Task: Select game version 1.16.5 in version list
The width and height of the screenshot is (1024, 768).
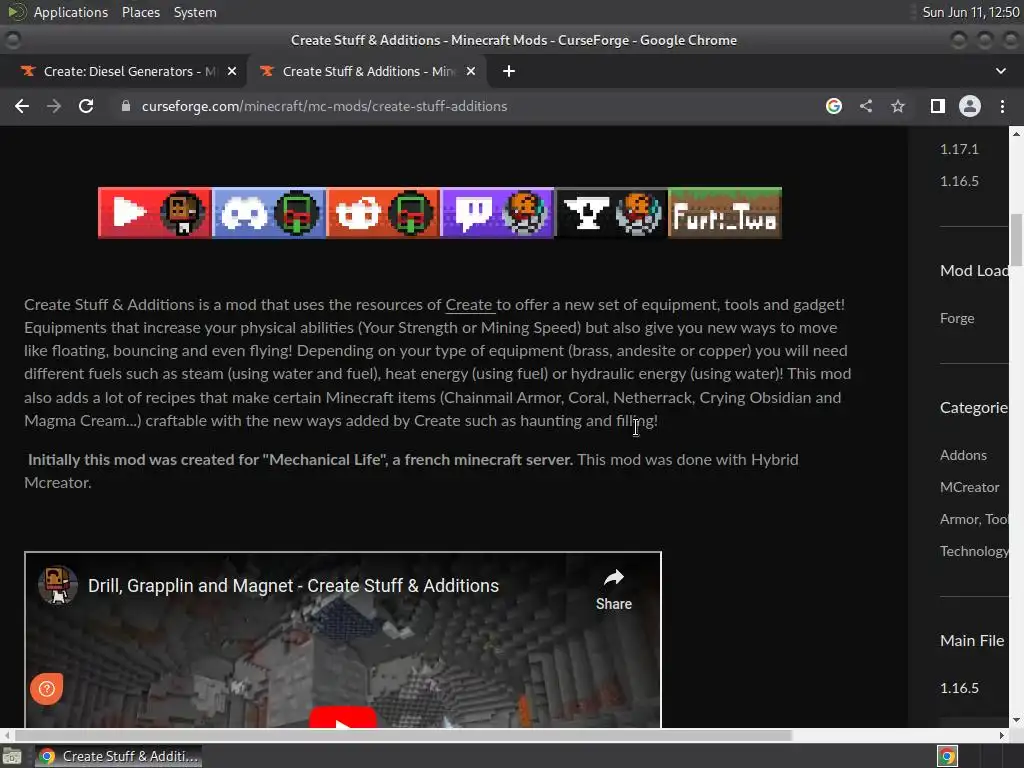Action: [x=959, y=182]
